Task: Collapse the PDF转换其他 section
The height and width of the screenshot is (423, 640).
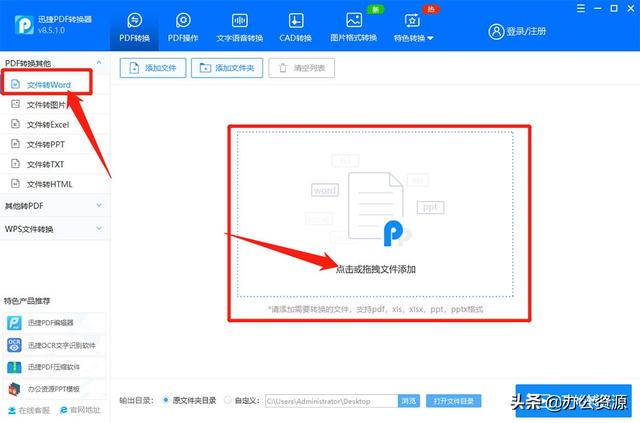Action: click(x=99, y=62)
